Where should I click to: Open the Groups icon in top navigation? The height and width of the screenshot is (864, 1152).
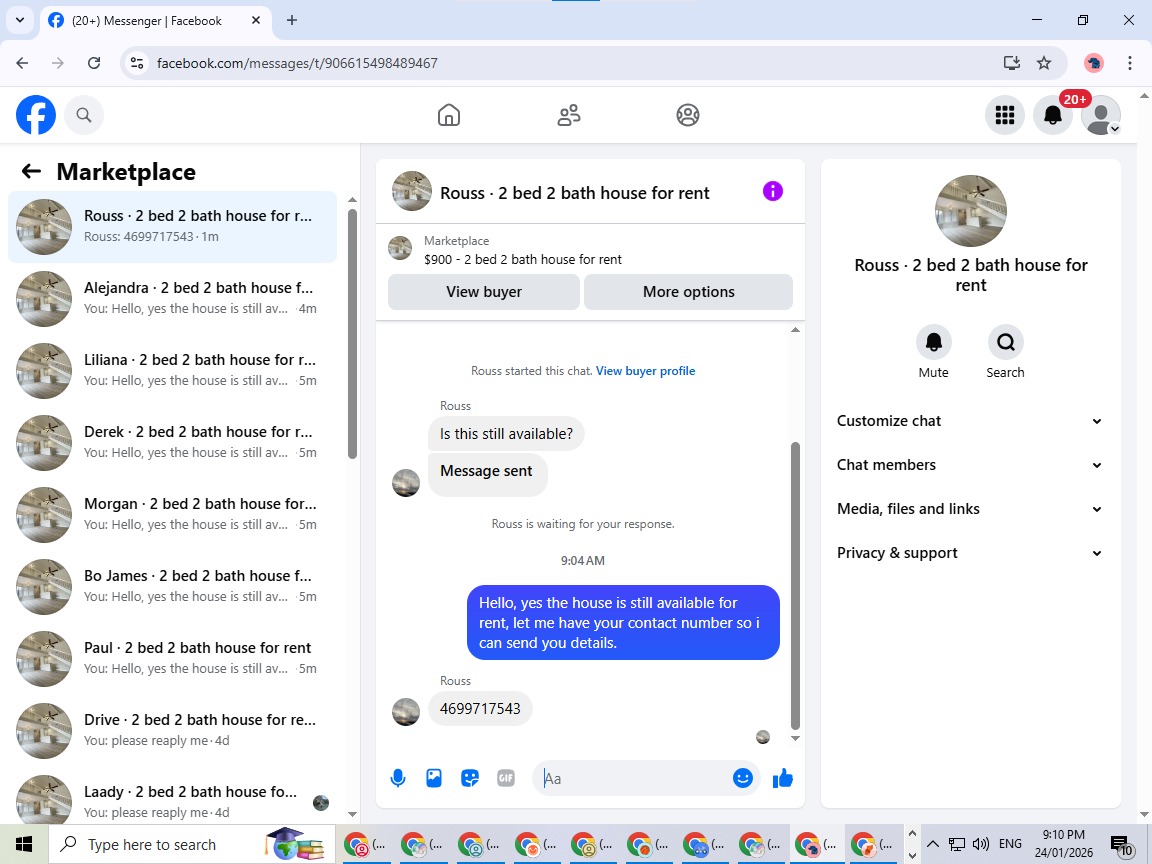coord(688,115)
